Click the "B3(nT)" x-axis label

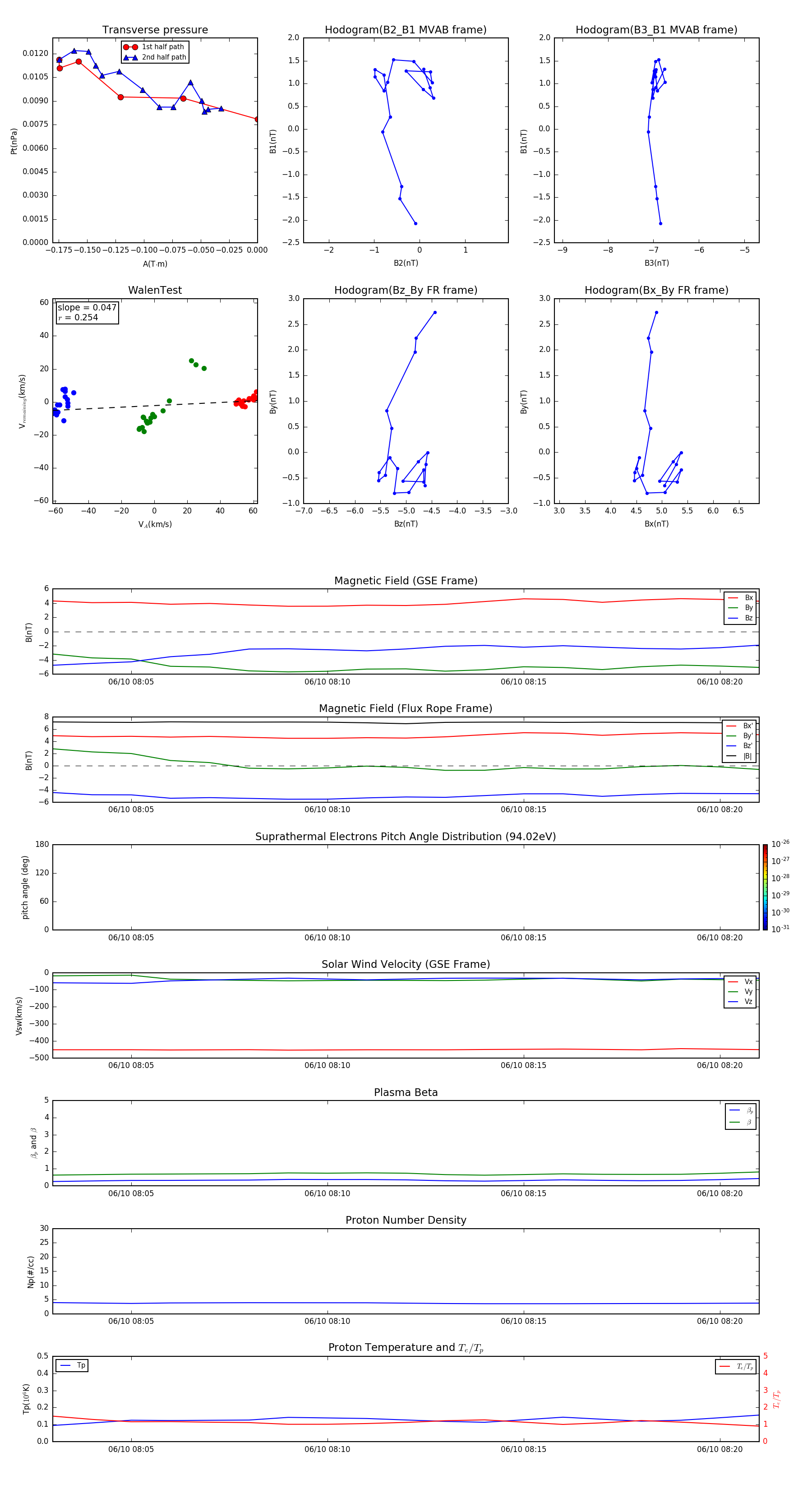tap(656, 263)
